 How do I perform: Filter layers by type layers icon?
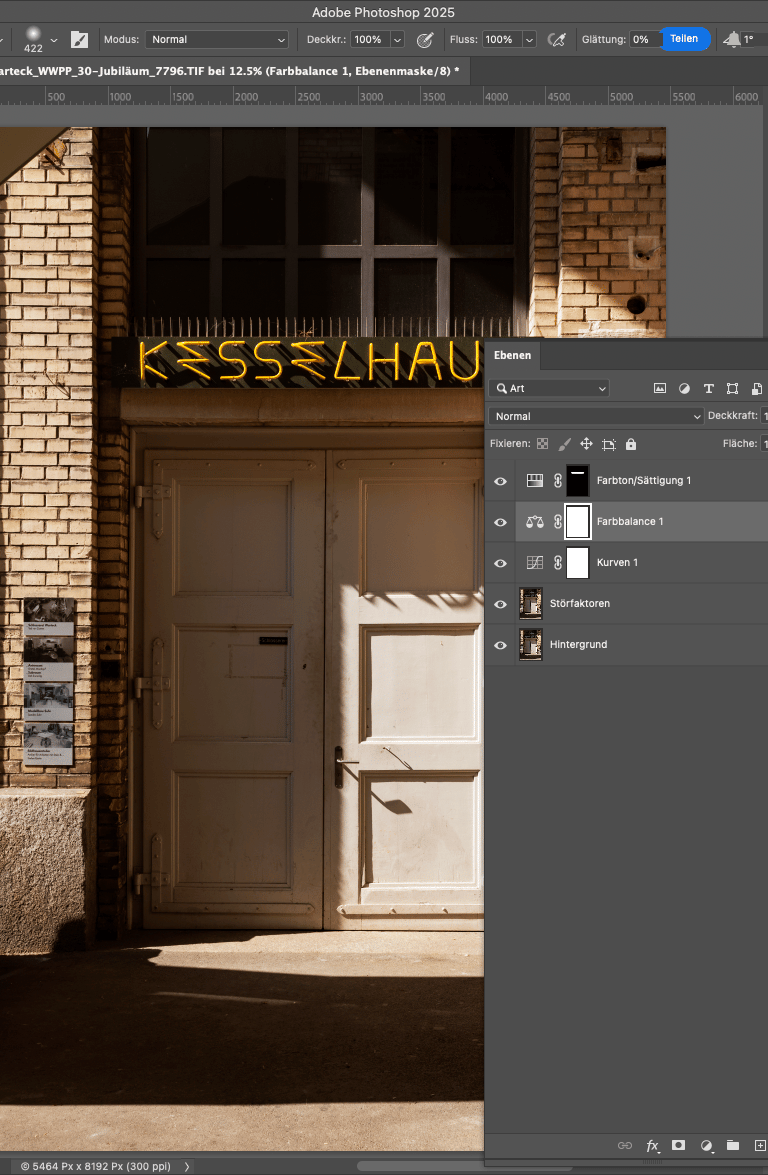[708, 388]
